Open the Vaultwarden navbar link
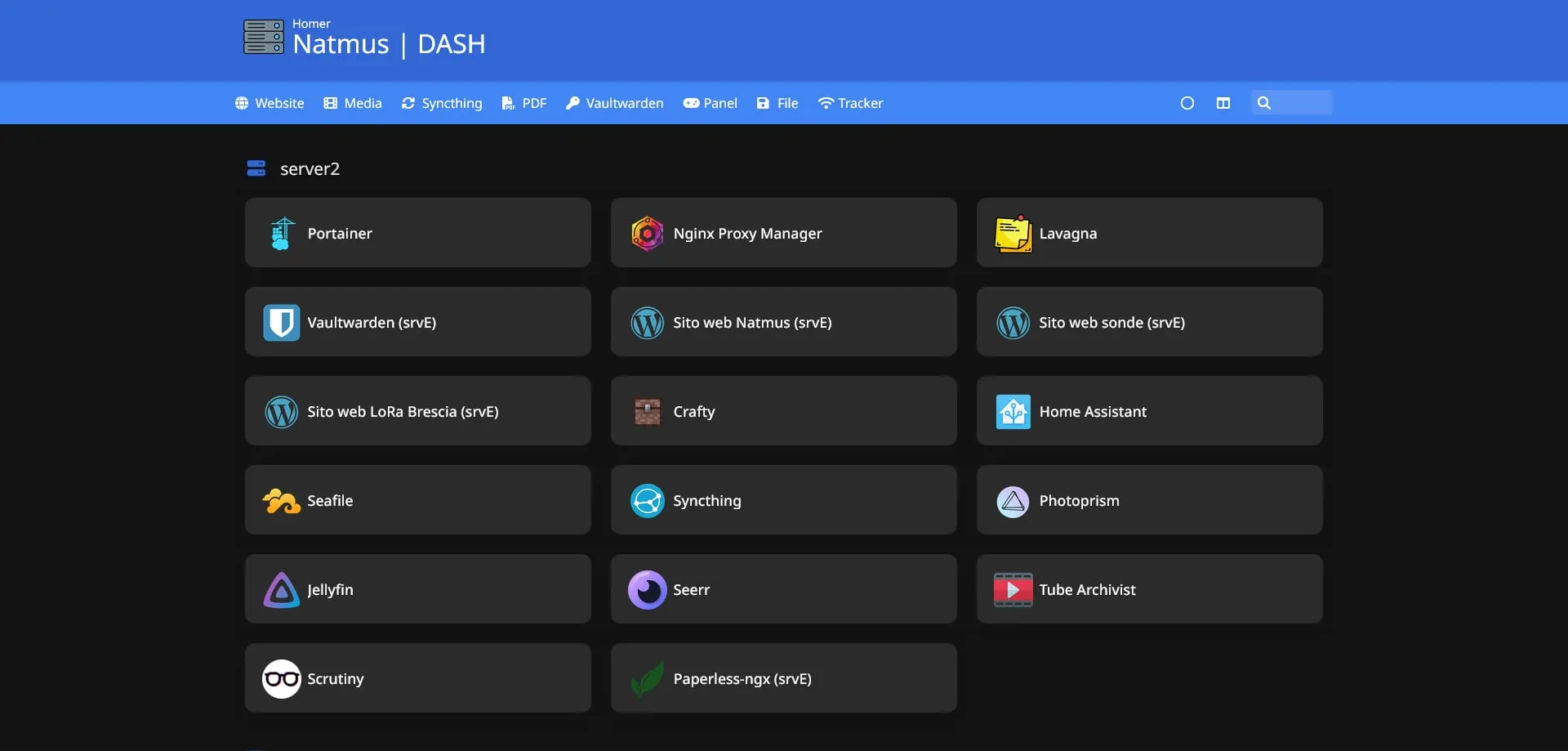Screen dimensions: 1568x751 (x=615, y=103)
